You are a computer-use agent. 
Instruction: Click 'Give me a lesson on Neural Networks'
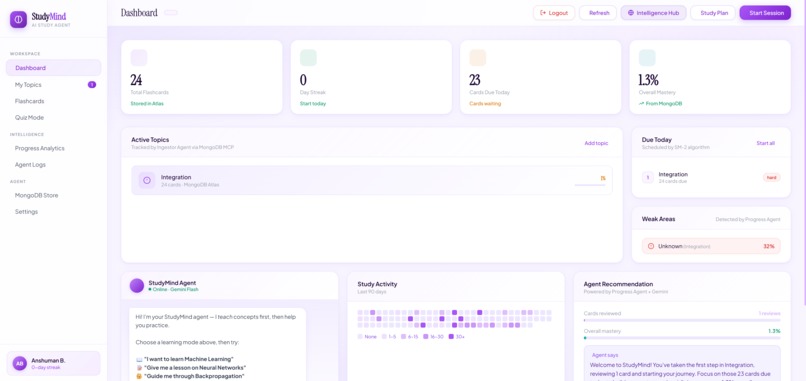pyautogui.click(x=194, y=368)
